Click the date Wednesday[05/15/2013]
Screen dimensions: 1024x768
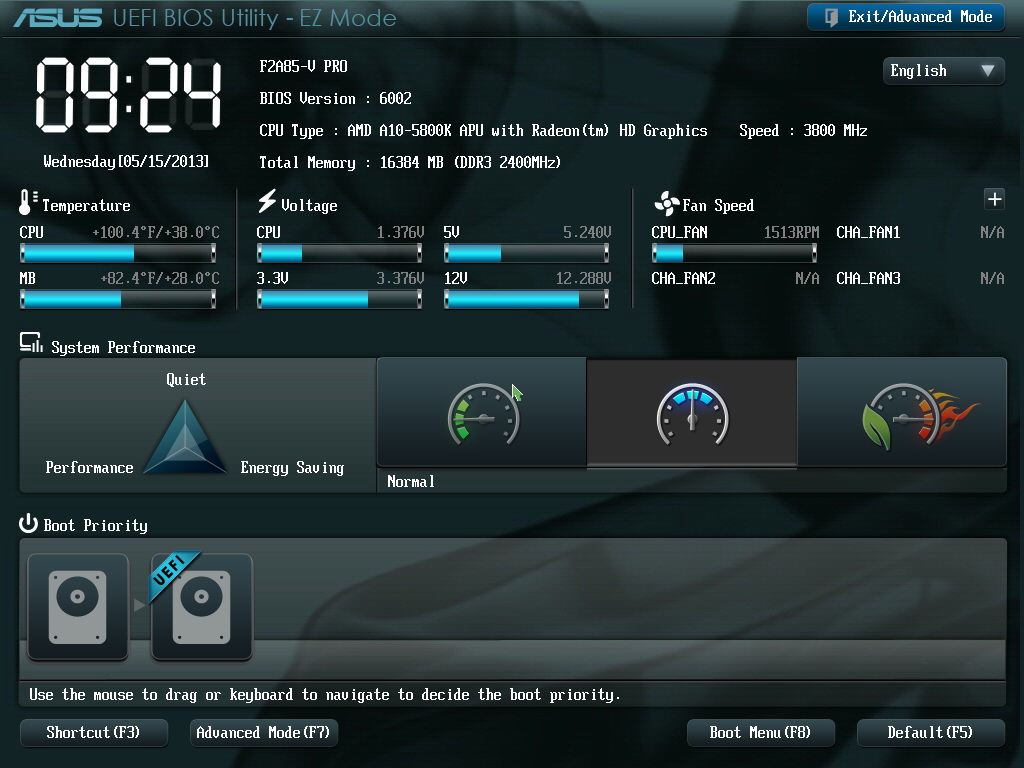coord(126,161)
